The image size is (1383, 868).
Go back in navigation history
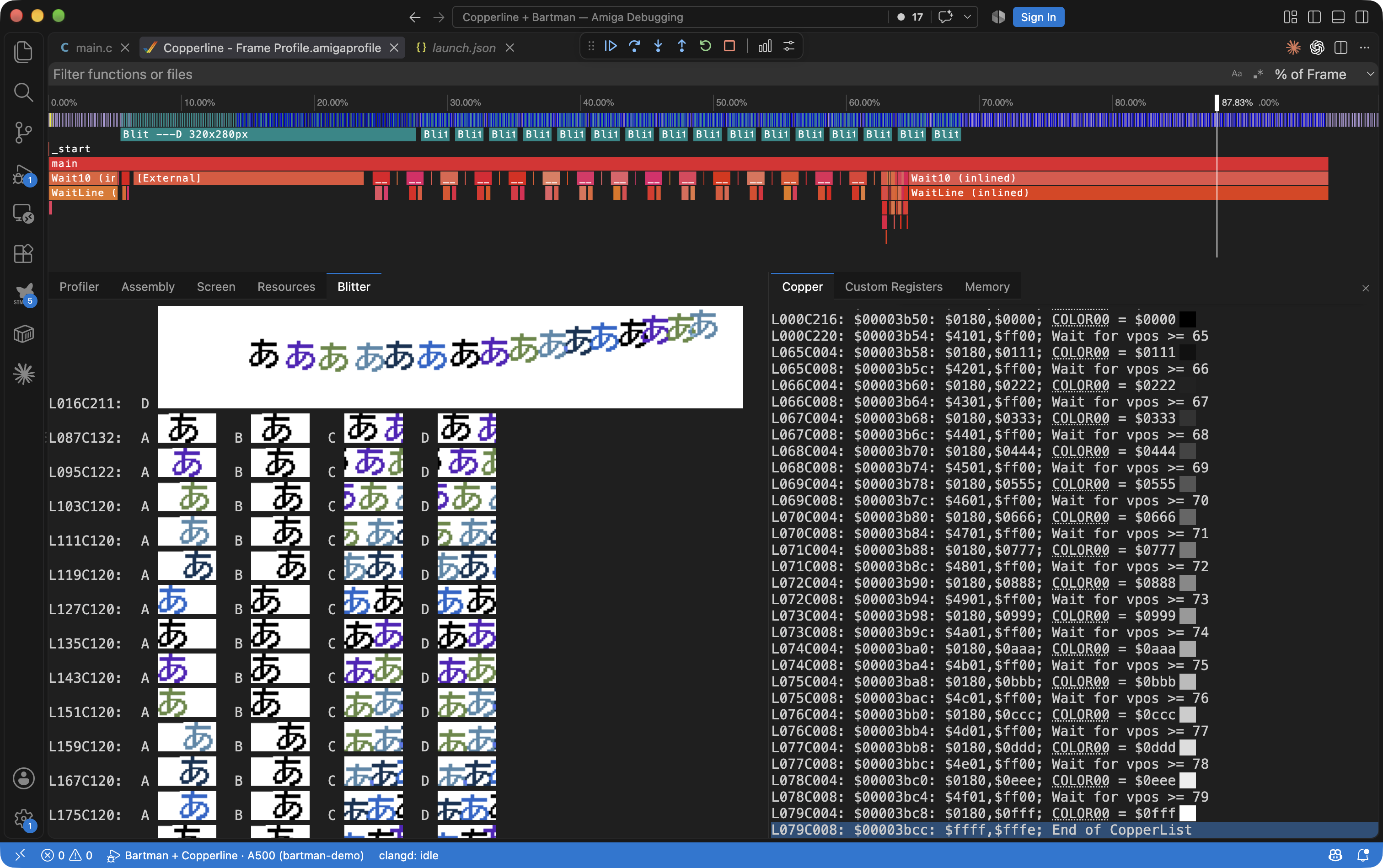(x=414, y=17)
